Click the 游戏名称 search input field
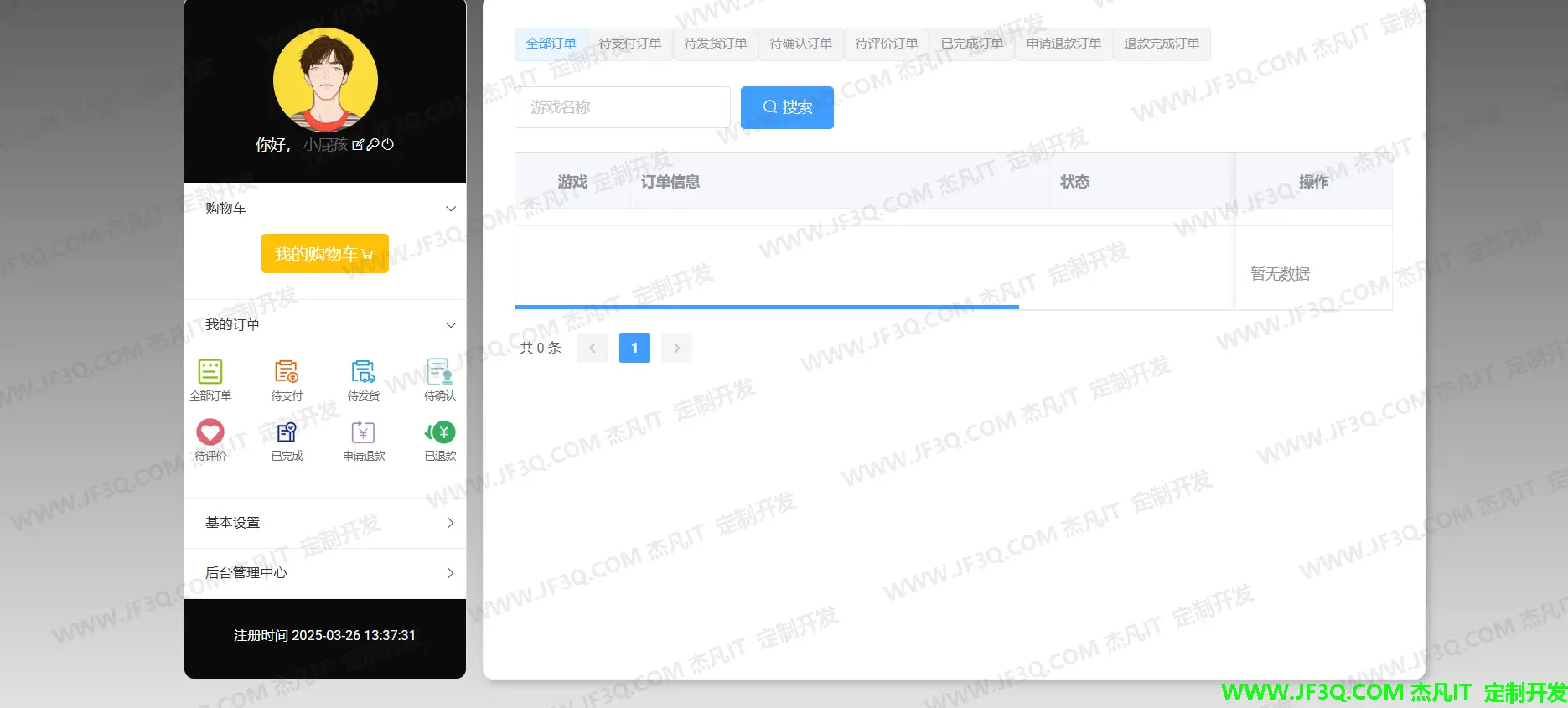Viewport: 1568px width, 708px height. pos(622,107)
